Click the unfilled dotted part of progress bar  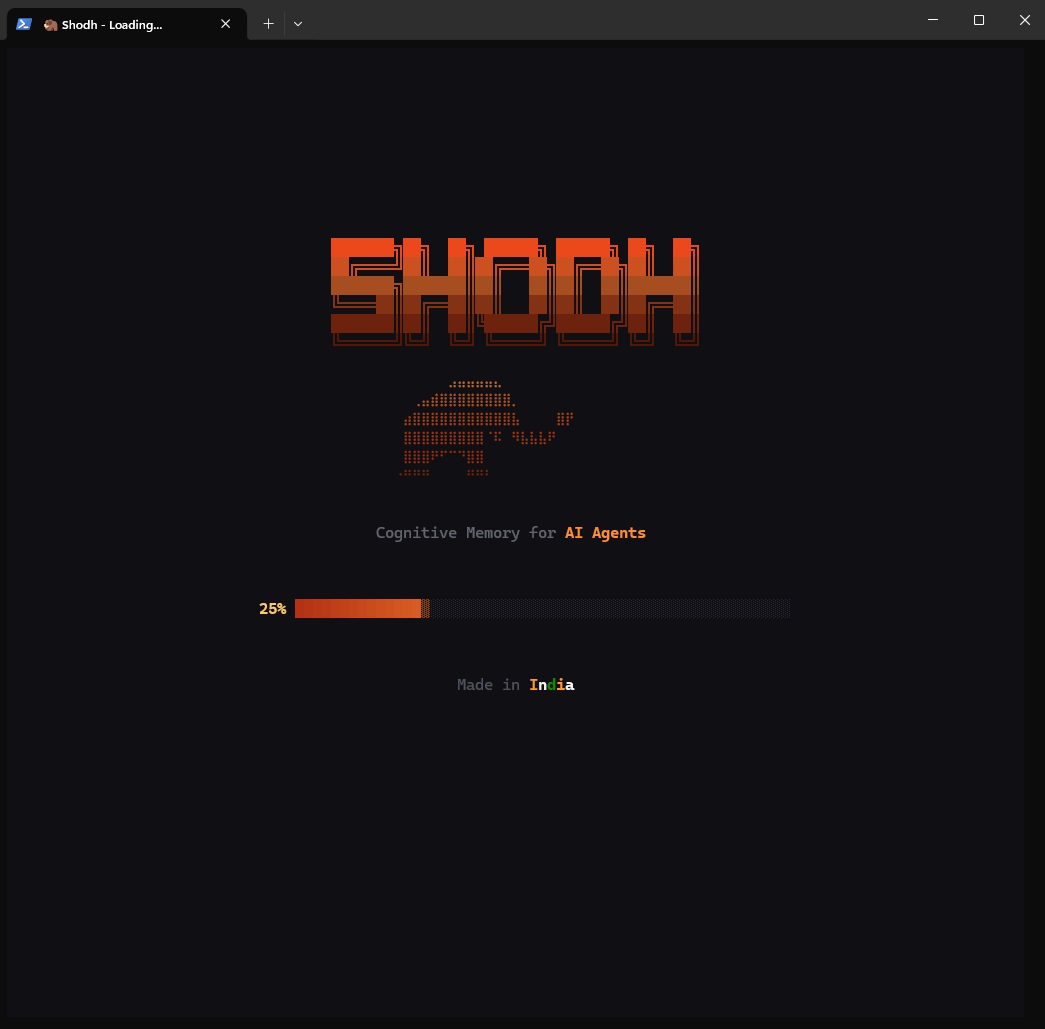[x=610, y=608]
